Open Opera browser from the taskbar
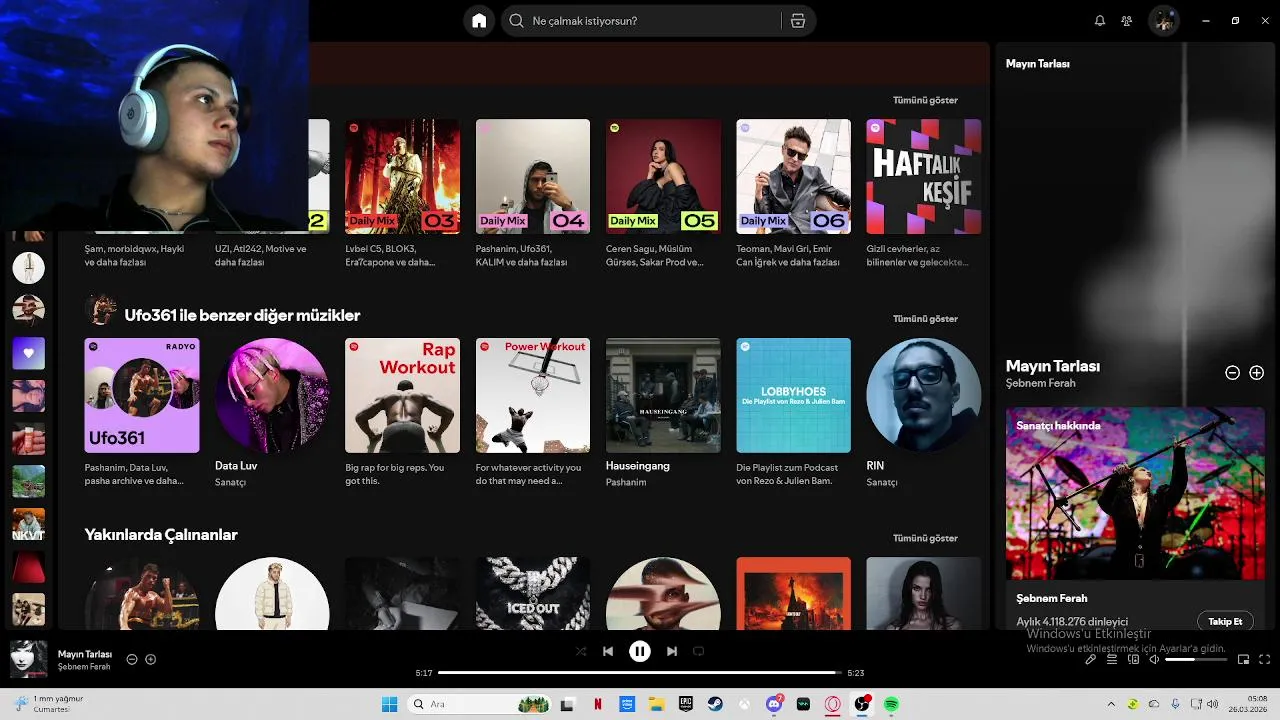The width and height of the screenshot is (1280, 720). tap(832, 704)
